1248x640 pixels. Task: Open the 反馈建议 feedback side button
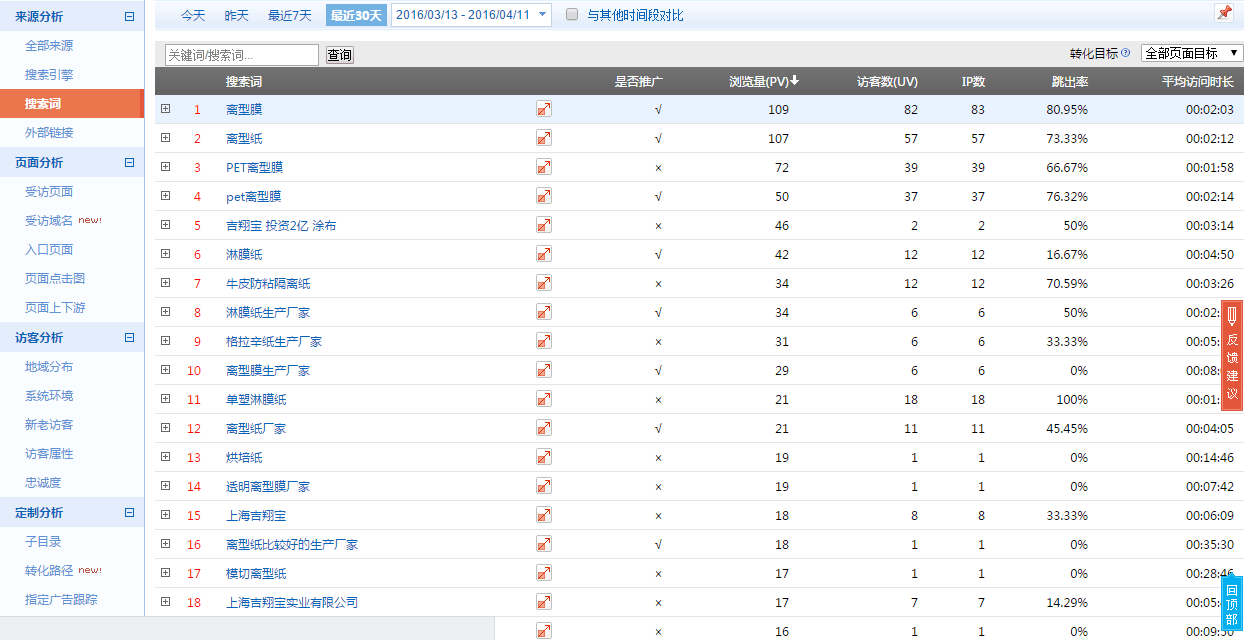(x=1232, y=355)
